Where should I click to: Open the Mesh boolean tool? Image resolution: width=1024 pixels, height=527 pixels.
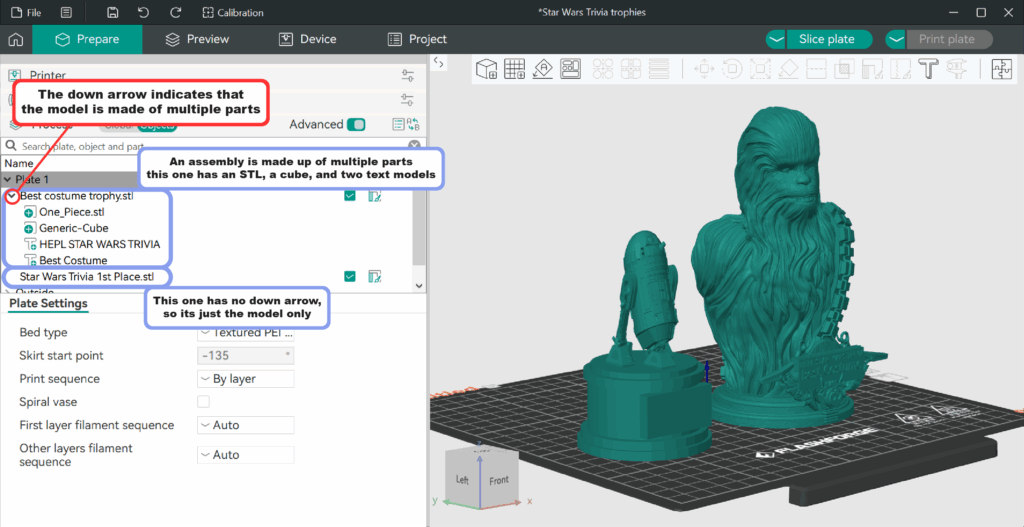844,69
